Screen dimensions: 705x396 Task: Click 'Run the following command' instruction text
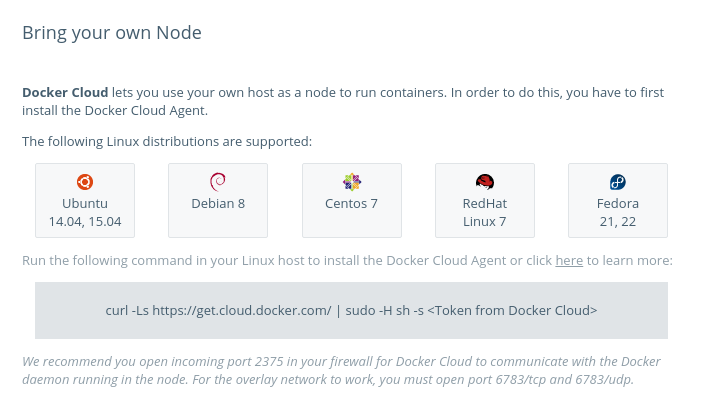coord(347,261)
